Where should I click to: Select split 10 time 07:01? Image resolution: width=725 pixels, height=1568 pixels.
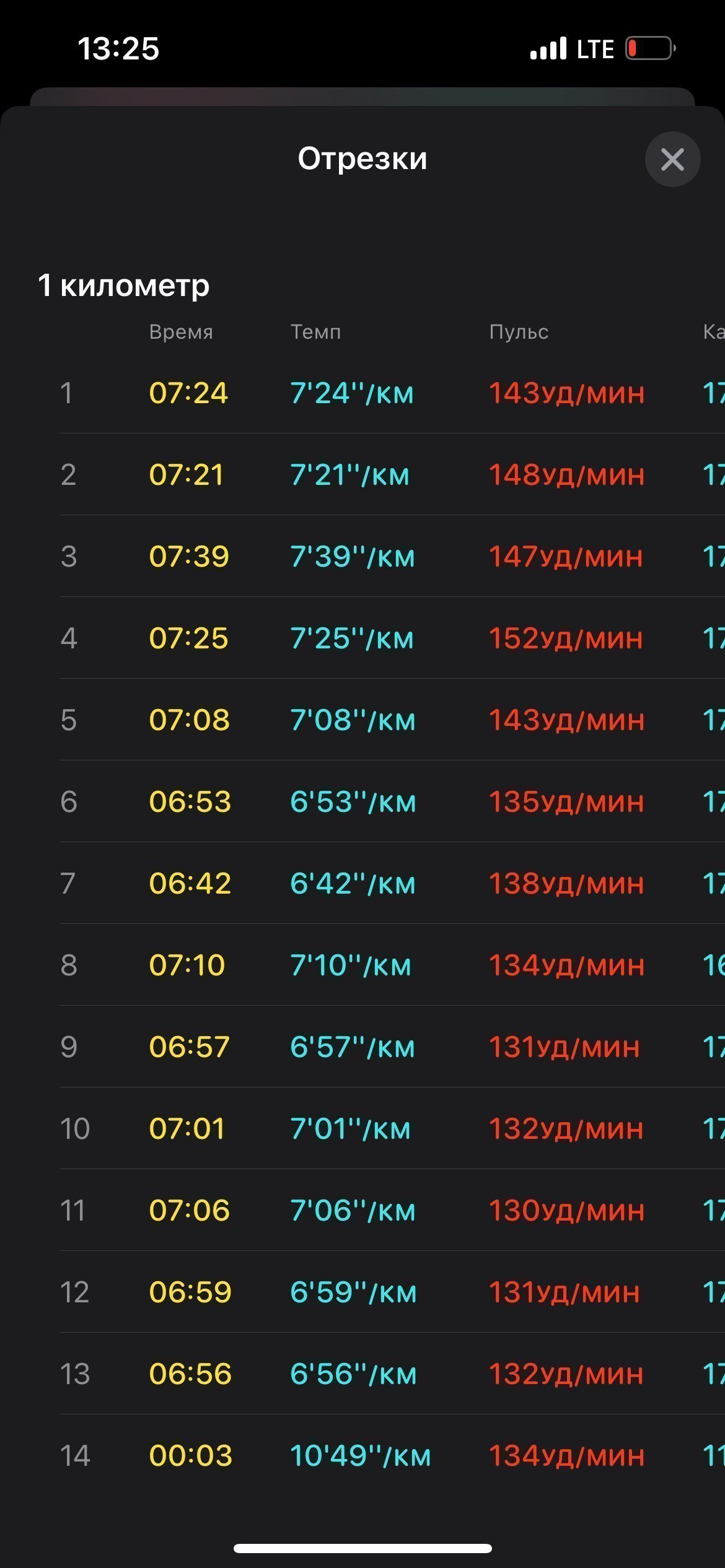(x=187, y=1129)
